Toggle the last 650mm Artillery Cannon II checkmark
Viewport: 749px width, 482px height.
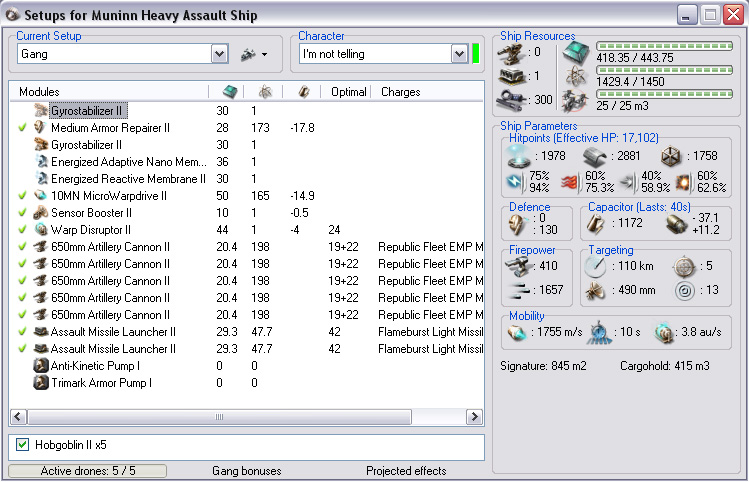[22, 315]
